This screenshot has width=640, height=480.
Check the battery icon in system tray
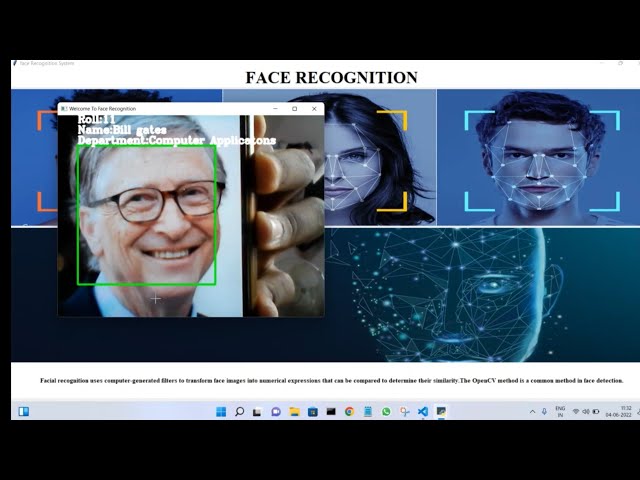596,411
